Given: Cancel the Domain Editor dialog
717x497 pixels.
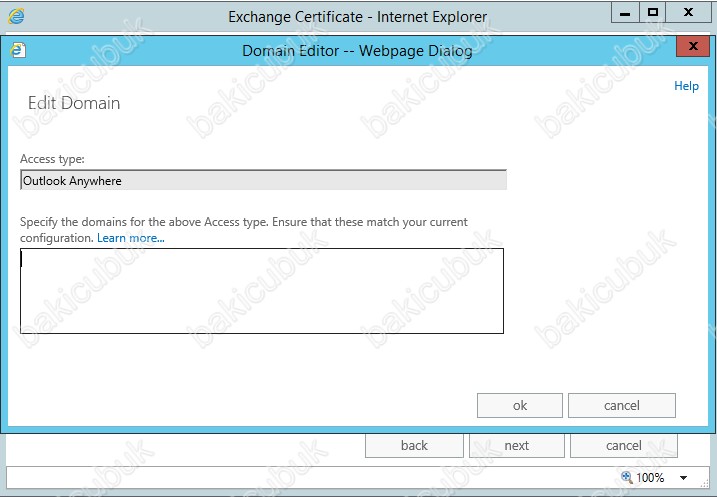Looking at the screenshot, I should (622, 406).
